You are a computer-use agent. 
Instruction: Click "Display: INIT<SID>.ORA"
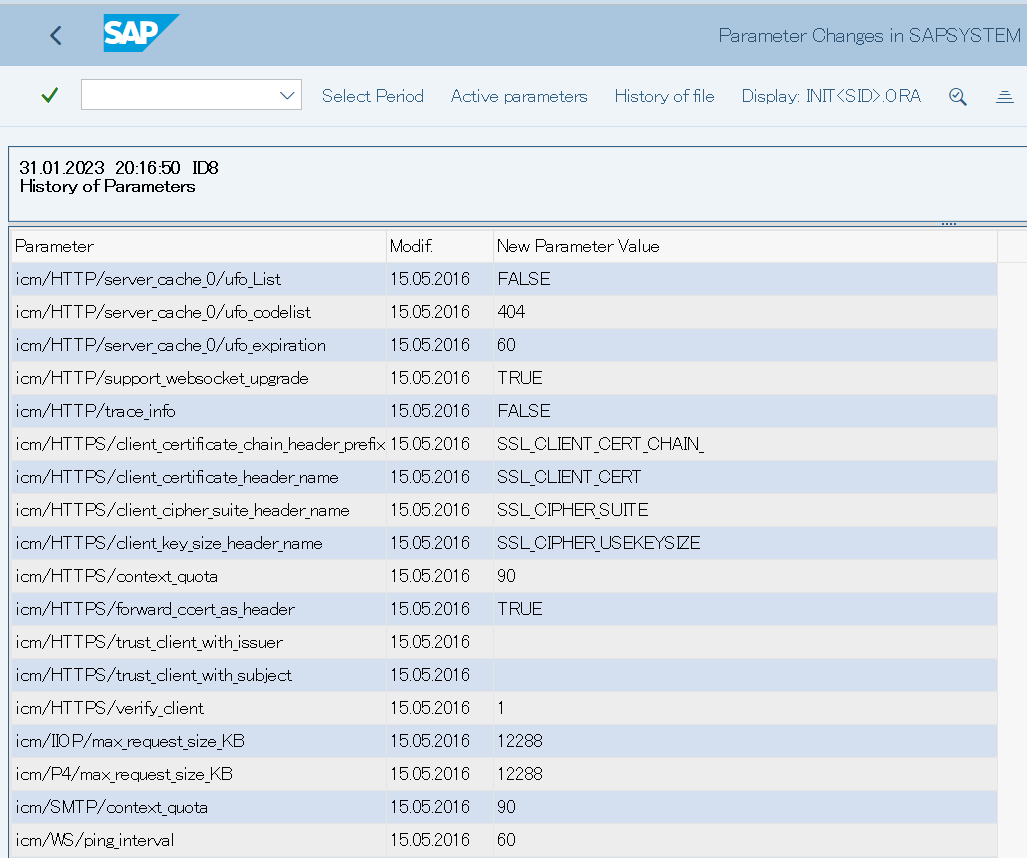830,96
